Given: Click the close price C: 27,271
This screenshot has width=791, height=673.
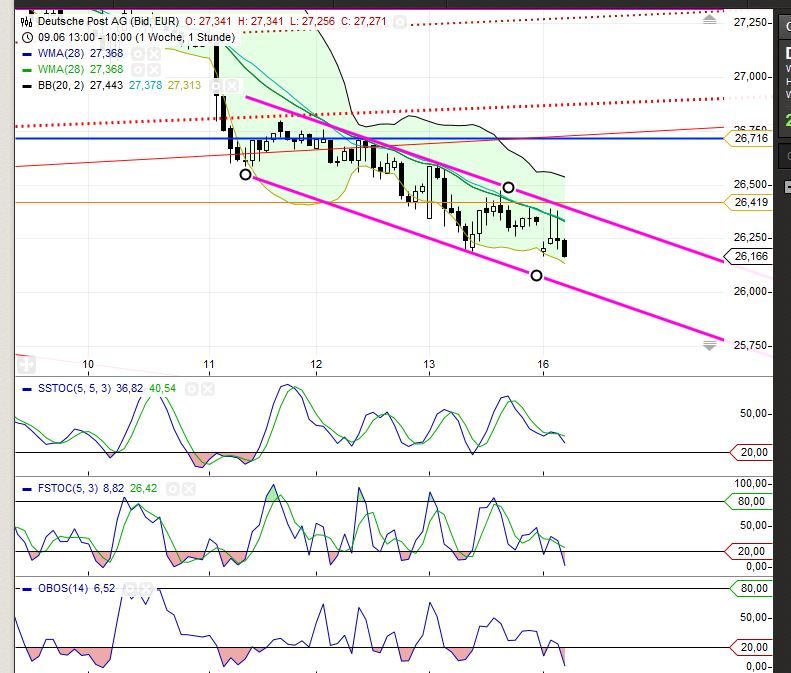Looking at the screenshot, I should [364, 21].
